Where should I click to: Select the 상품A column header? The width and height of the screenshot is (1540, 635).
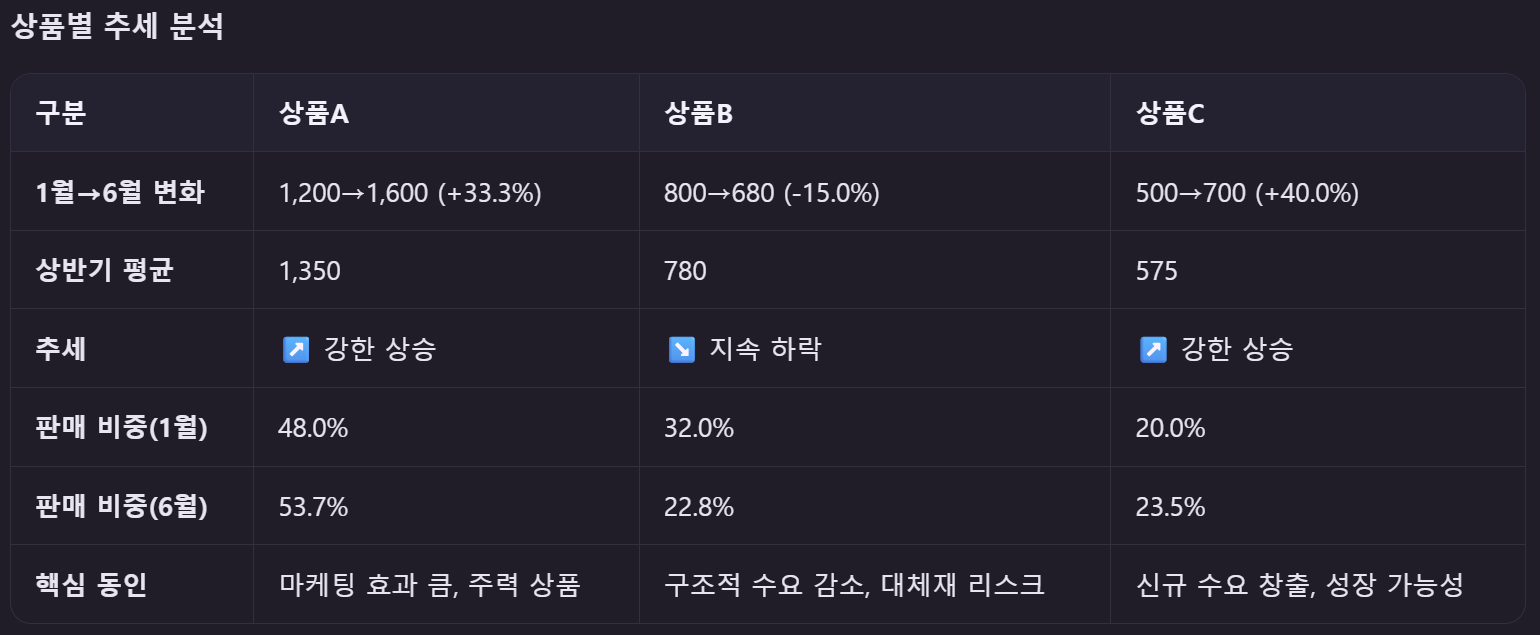click(x=314, y=114)
